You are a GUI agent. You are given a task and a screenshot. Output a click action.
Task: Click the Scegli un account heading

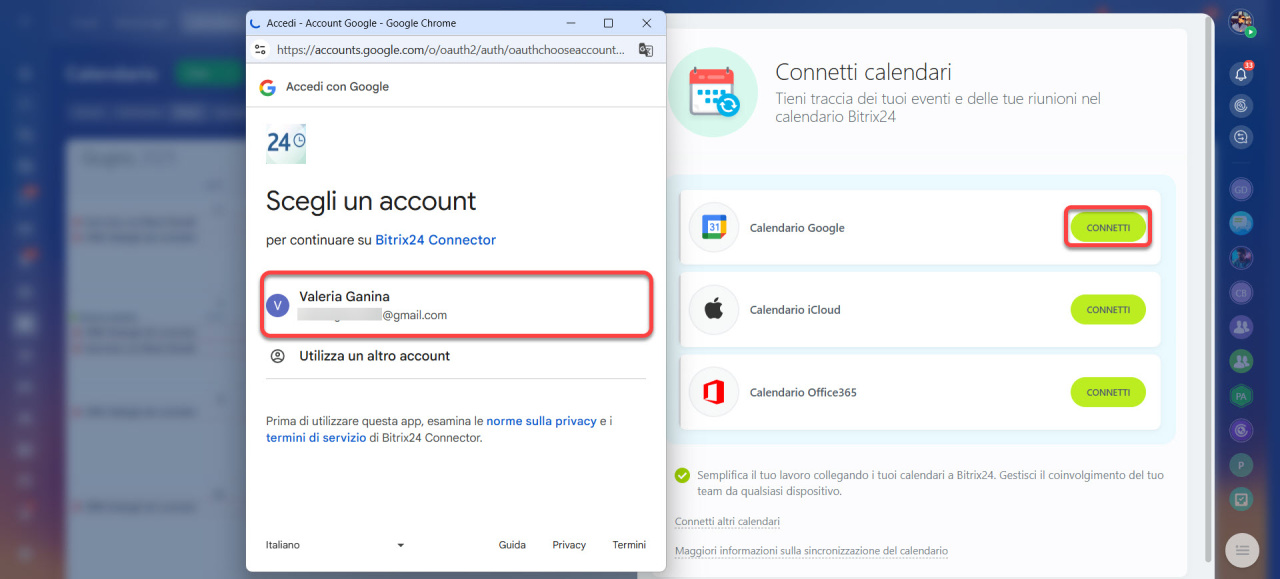pyautogui.click(x=371, y=201)
